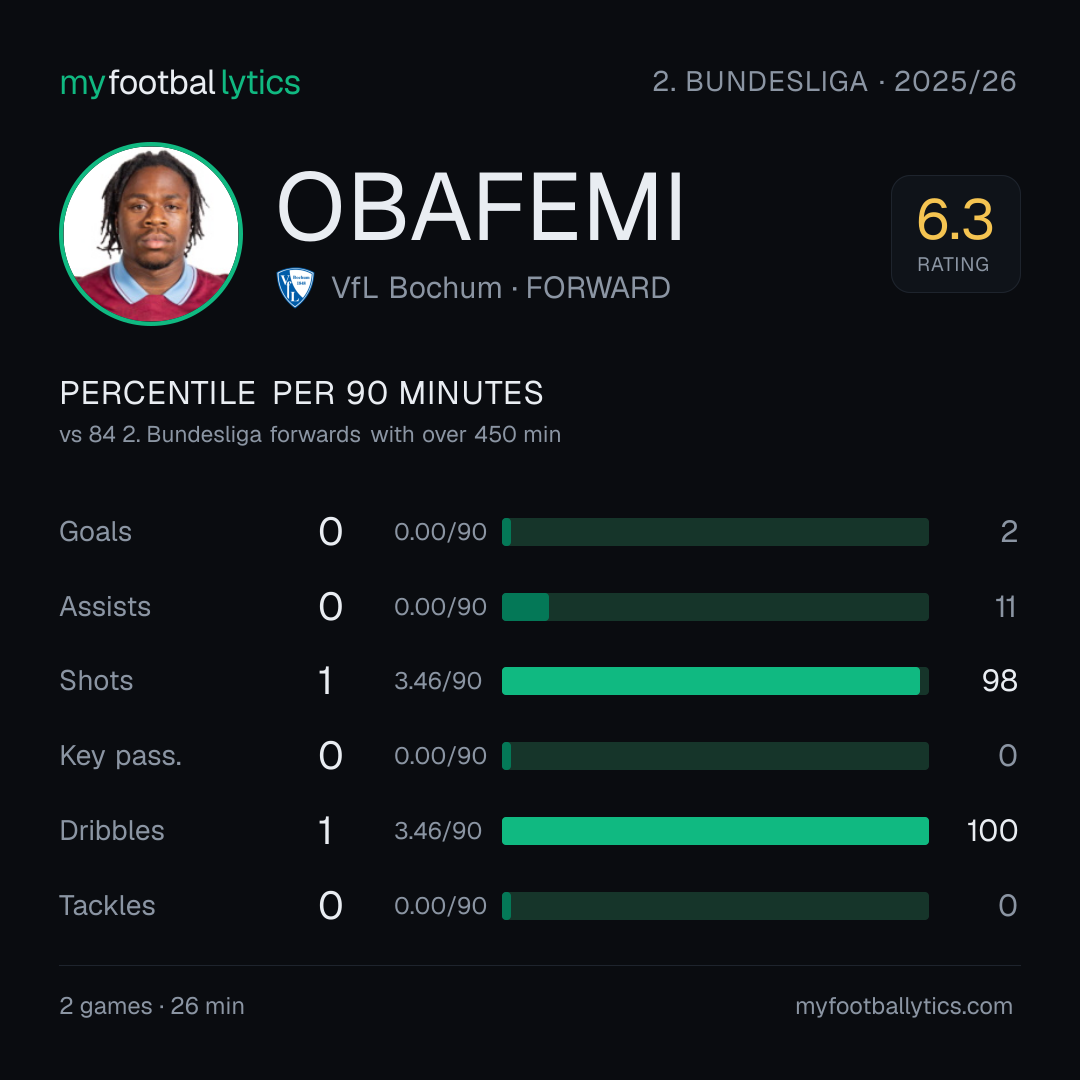Click the Assists percentile bar
The image size is (1080, 1080).
[x=715, y=607]
